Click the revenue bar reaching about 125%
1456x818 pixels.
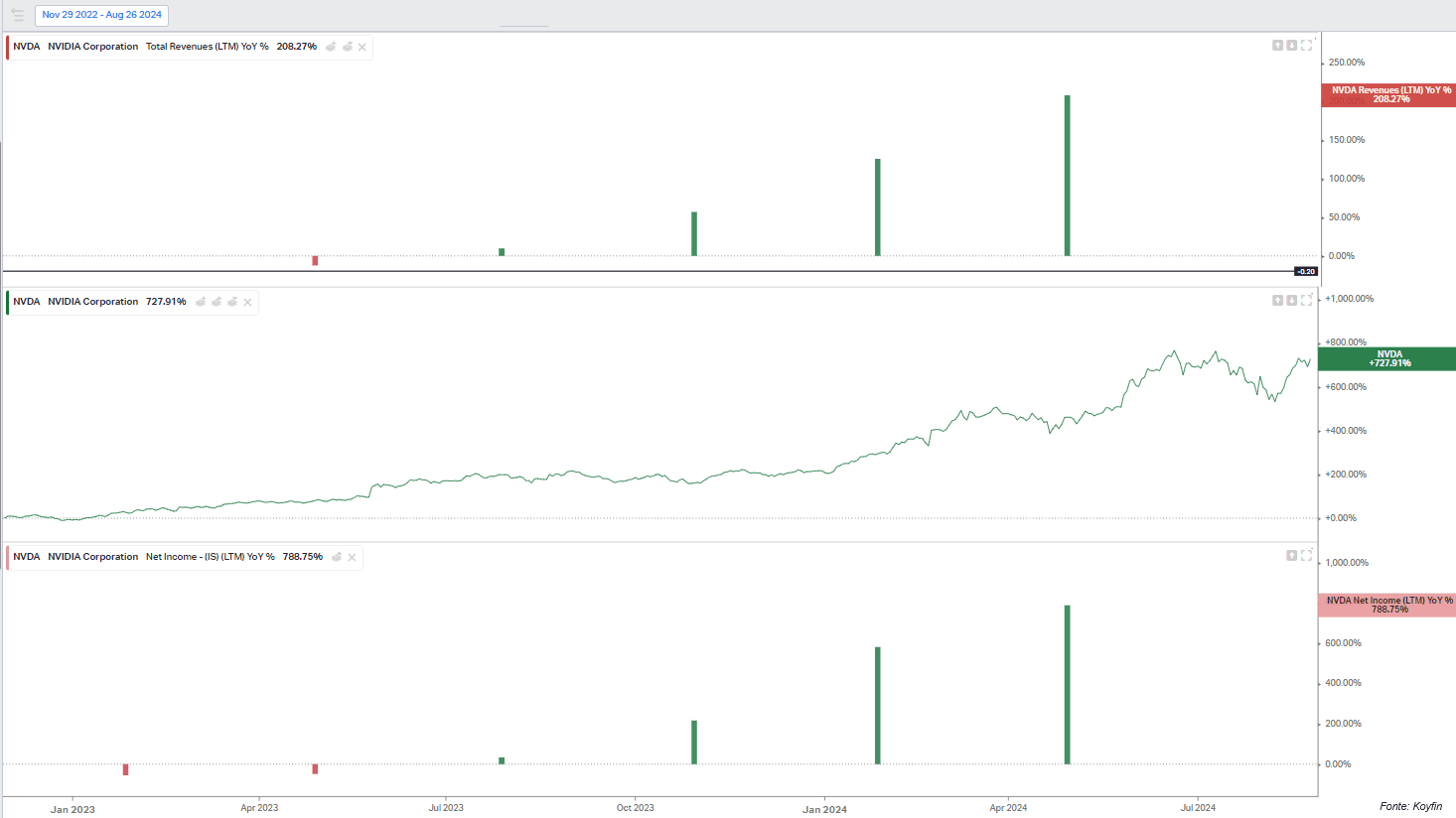pyautogui.click(x=878, y=207)
